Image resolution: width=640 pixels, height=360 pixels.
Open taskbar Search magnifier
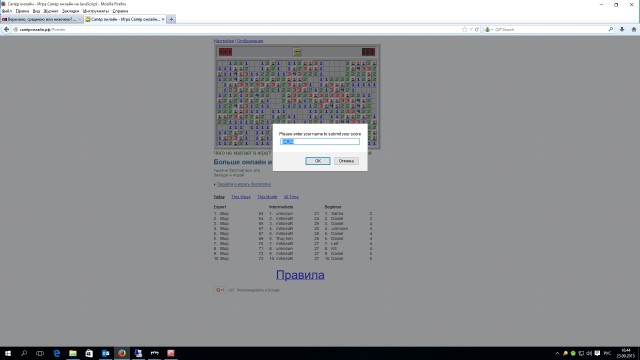coord(24,353)
